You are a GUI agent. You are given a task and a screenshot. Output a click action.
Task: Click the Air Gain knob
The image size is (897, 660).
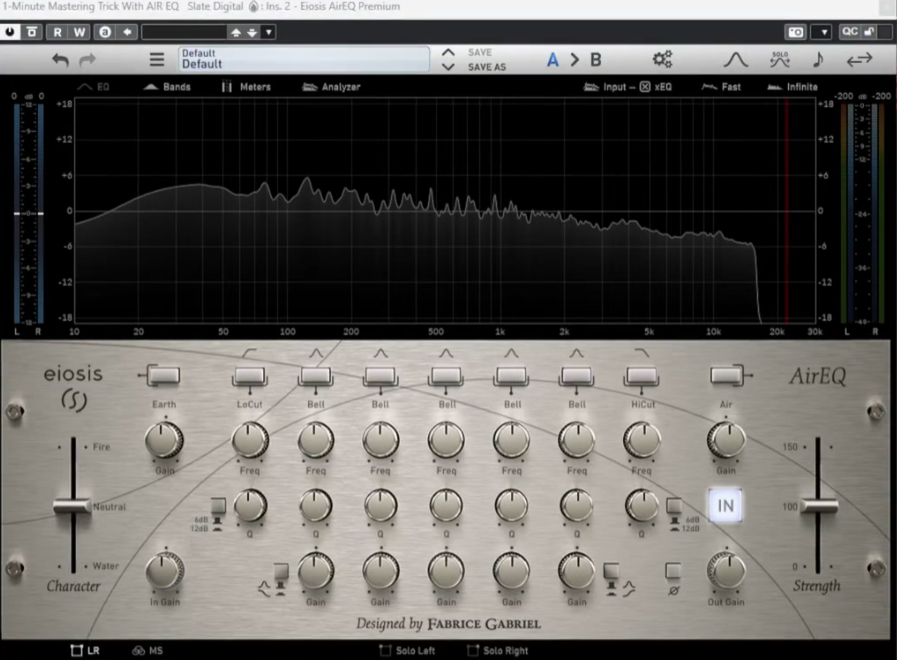tap(726, 440)
